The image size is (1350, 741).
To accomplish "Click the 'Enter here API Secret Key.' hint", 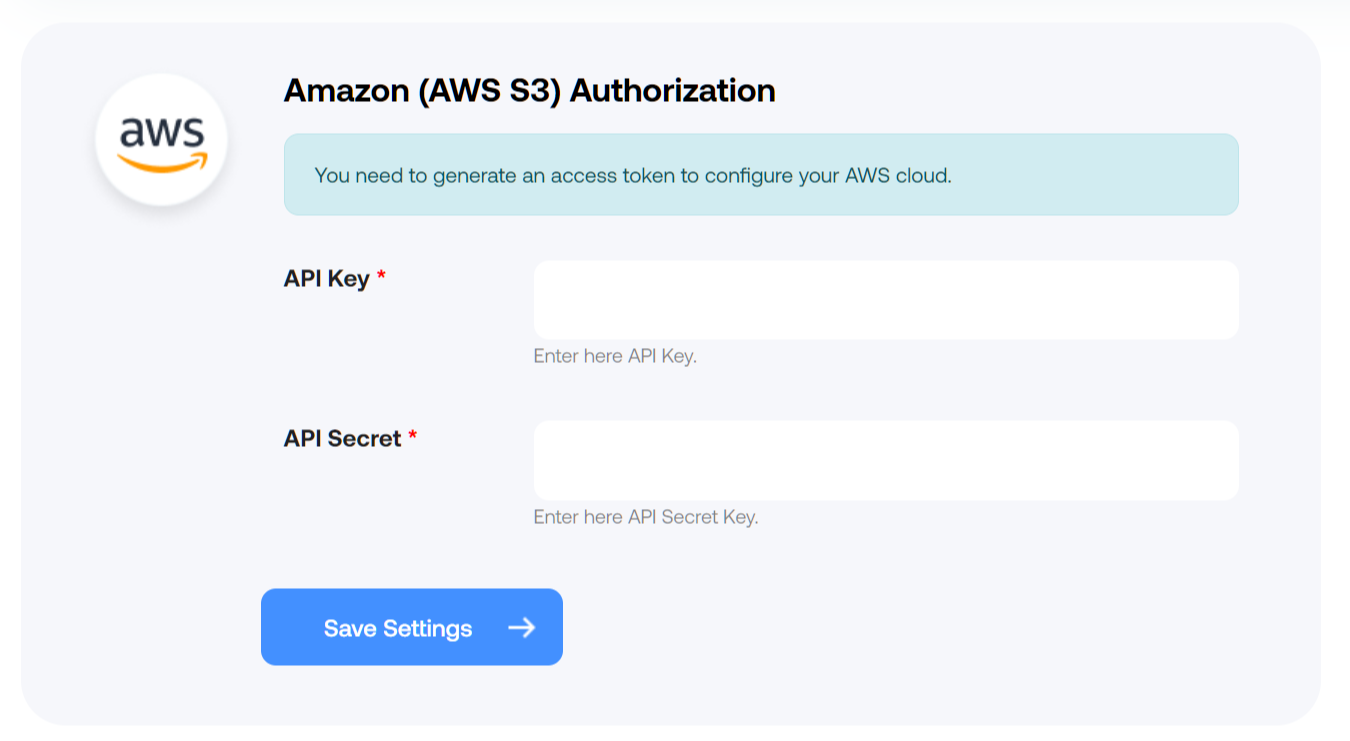I will (646, 517).
